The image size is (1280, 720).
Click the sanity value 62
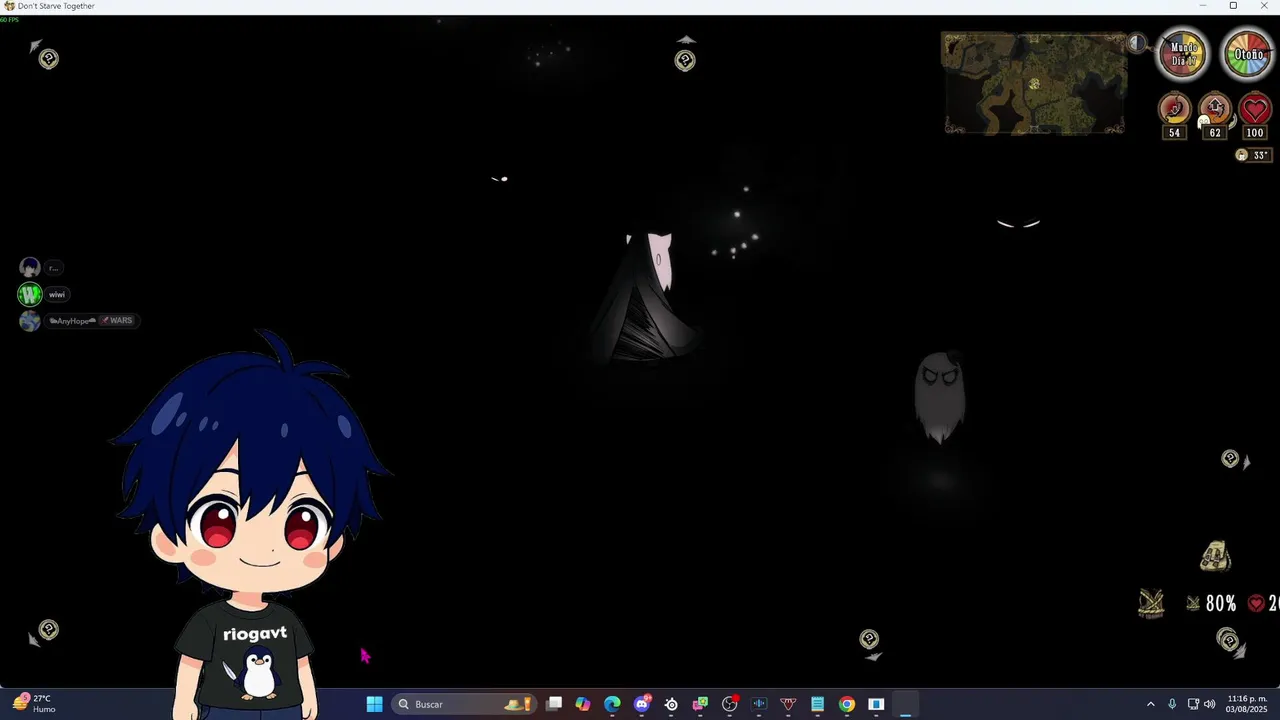coord(1215,133)
